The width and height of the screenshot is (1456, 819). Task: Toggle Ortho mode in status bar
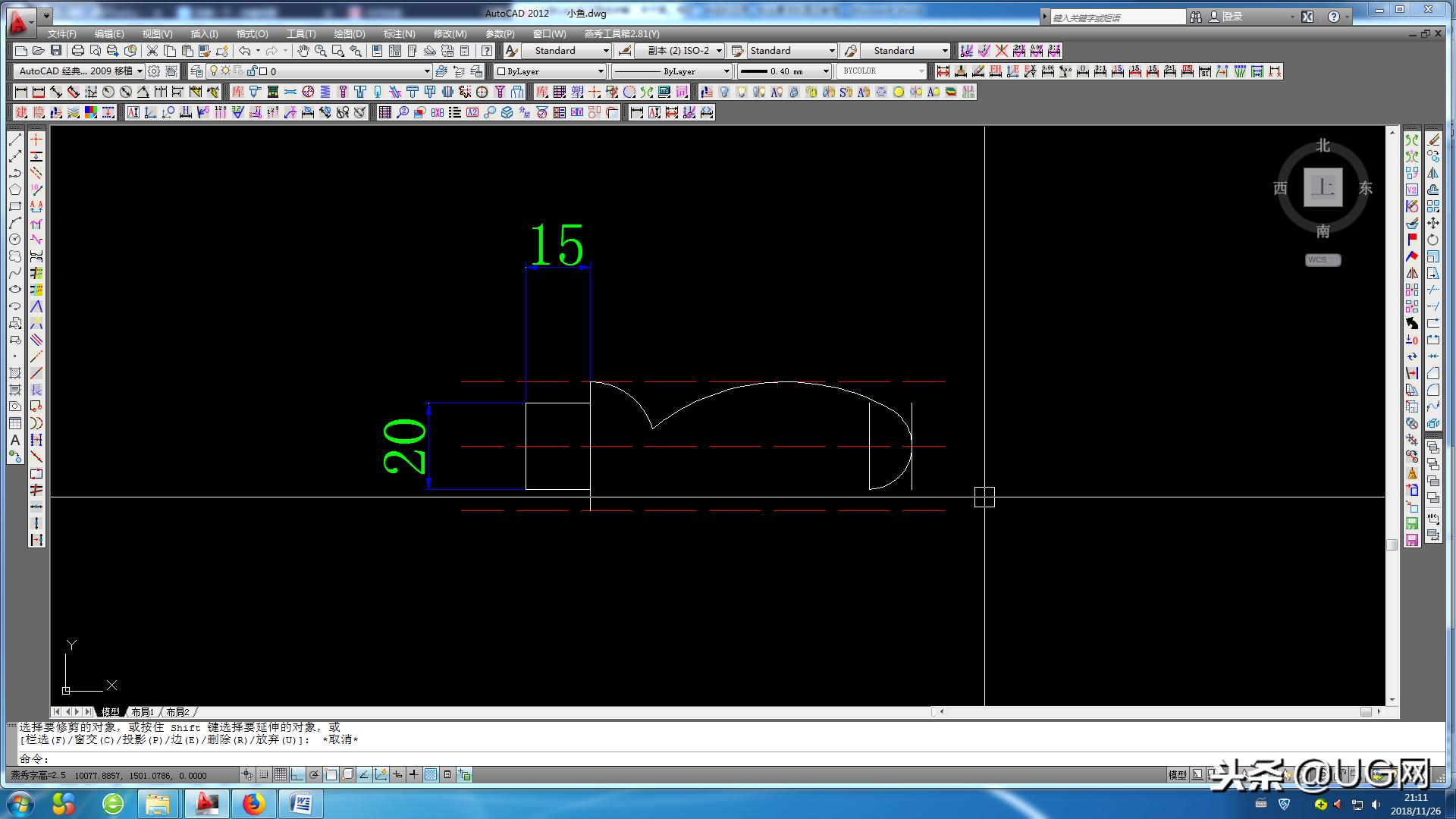(297, 774)
